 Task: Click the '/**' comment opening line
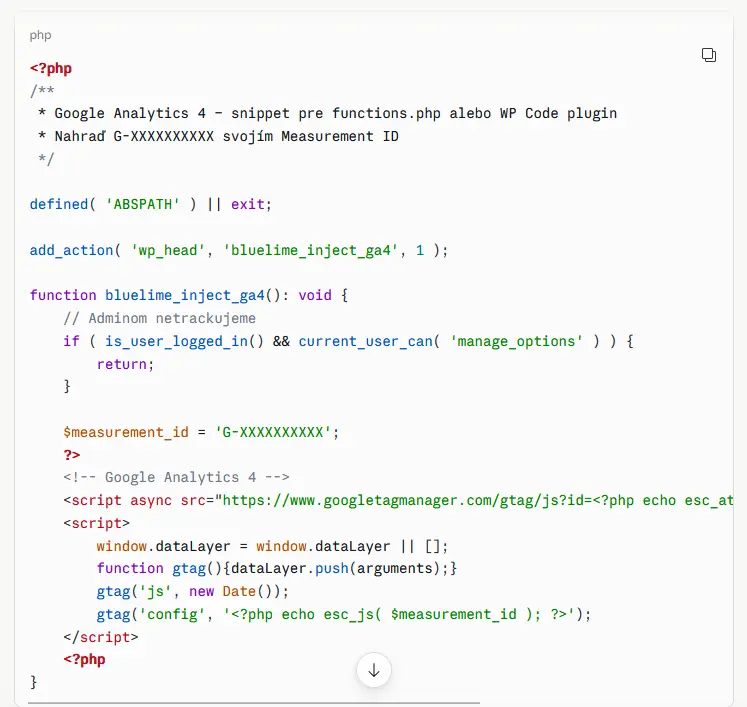pos(42,91)
